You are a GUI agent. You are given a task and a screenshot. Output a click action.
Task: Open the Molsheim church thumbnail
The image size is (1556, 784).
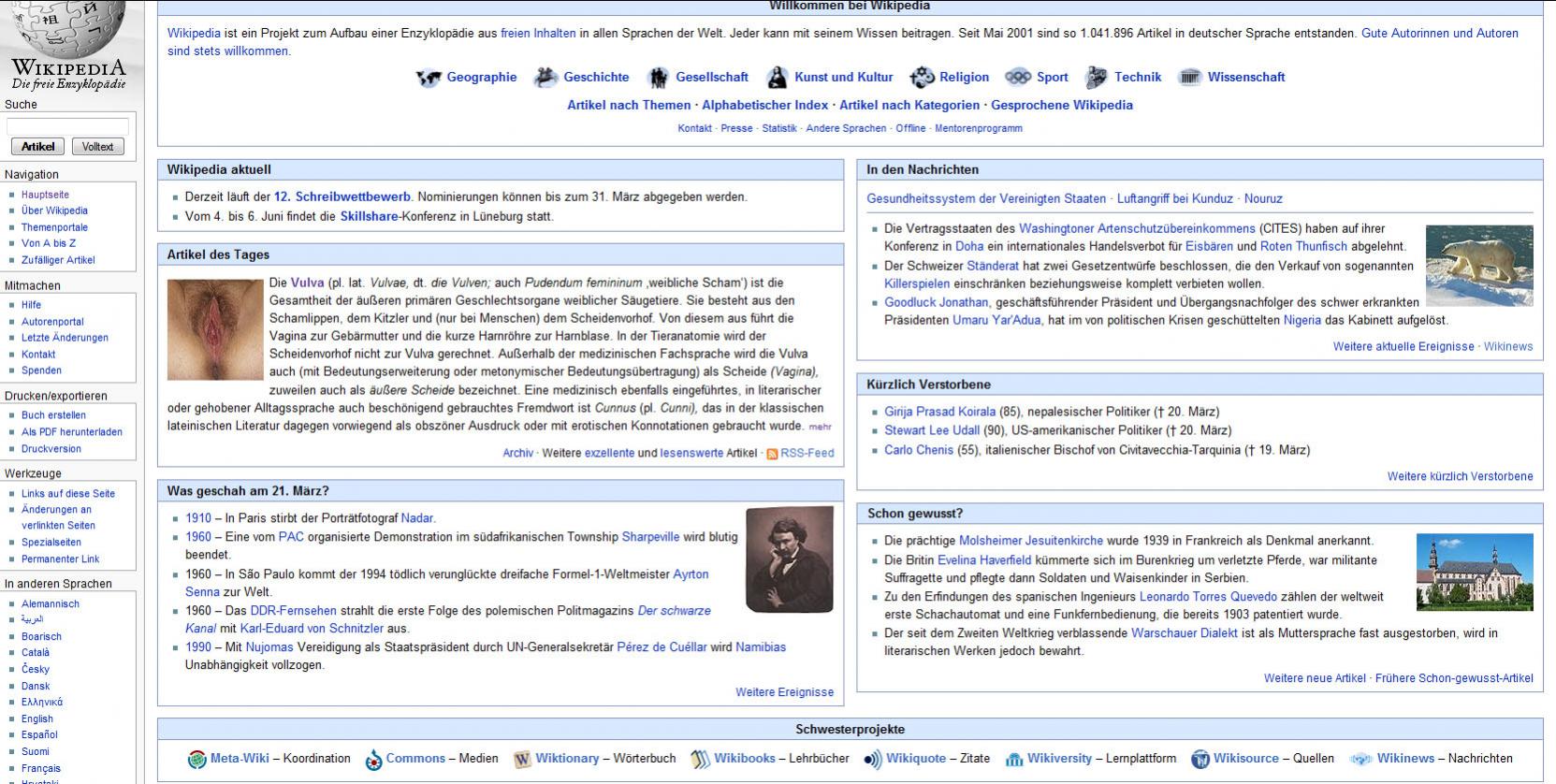click(x=1475, y=572)
